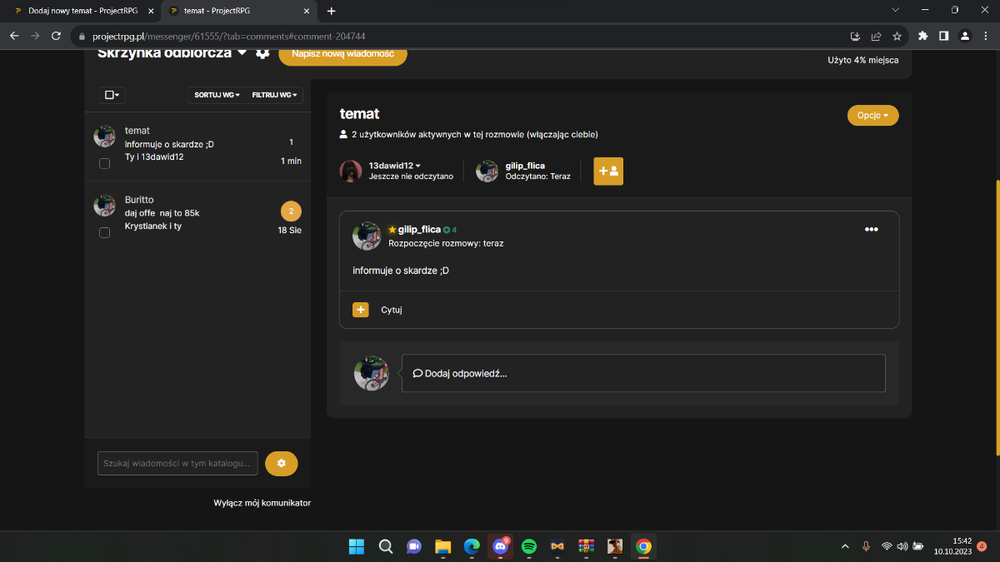The height and width of the screenshot is (562, 1000).
Task: Open inbox settings gear icon
Action: tap(262, 54)
